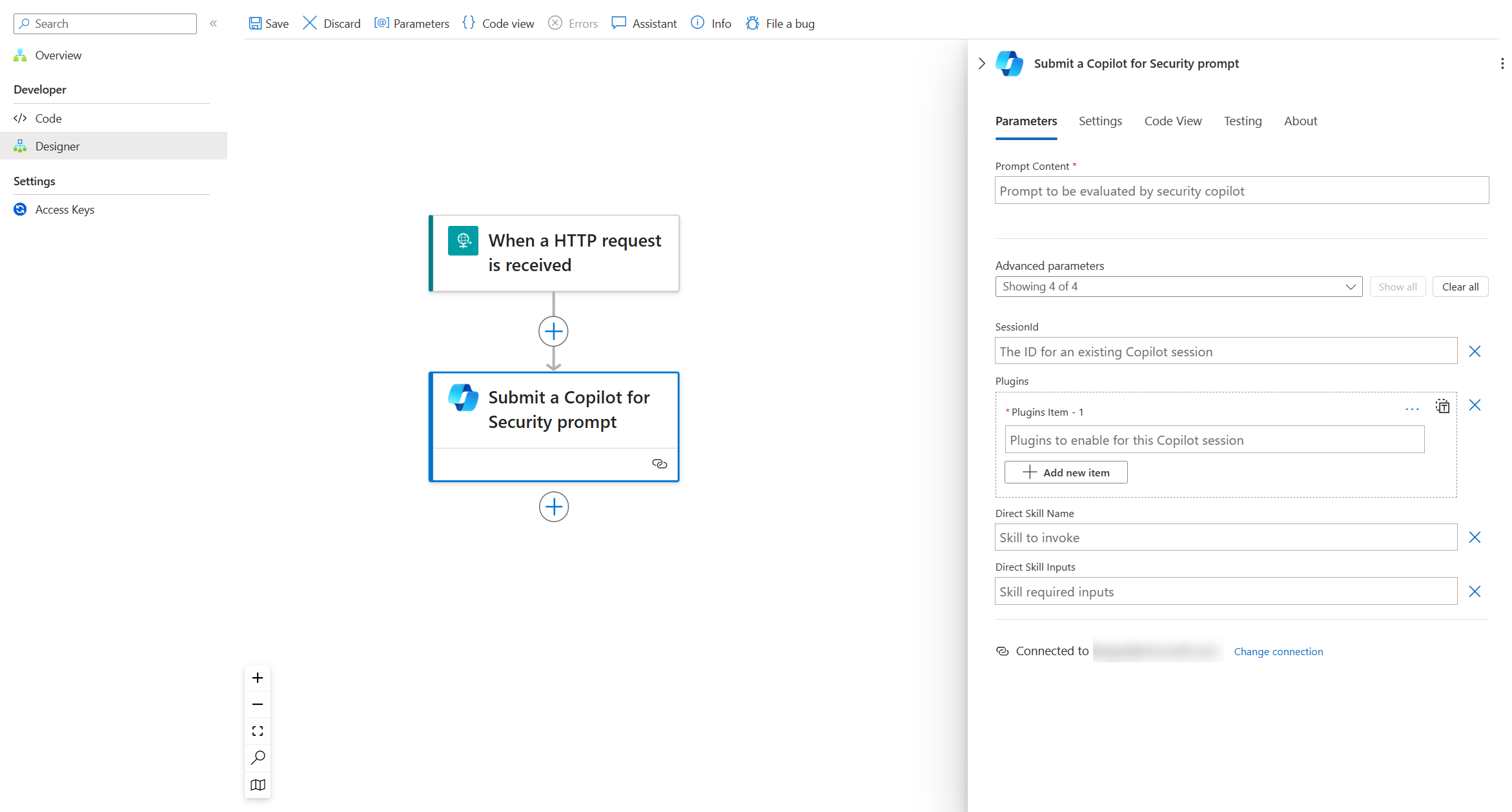The width and height of the screenshot is (1512, 812).
Task: Add a step between trigger and action
Action: 553,332
